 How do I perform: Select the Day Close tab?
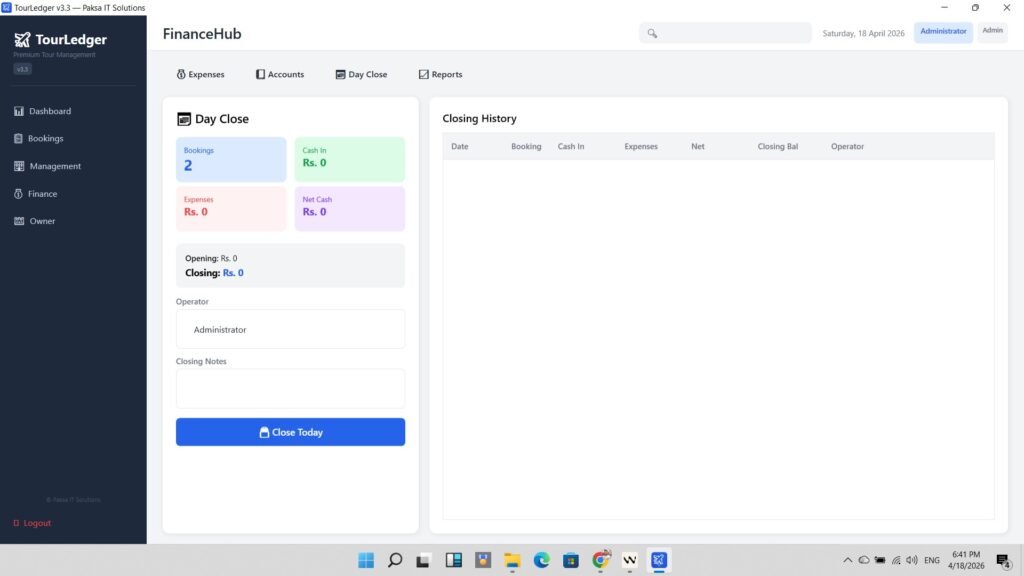point(361,74)
